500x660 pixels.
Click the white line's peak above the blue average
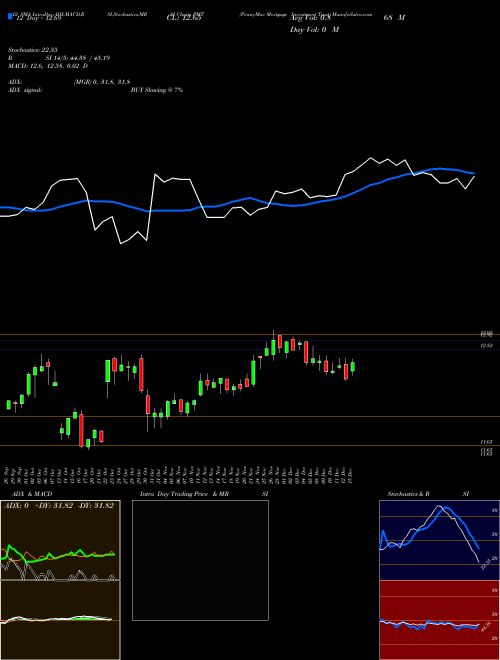371,158
